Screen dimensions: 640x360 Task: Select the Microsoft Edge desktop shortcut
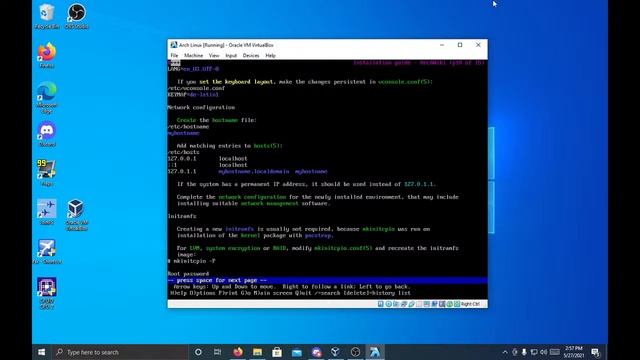(47, 97)
